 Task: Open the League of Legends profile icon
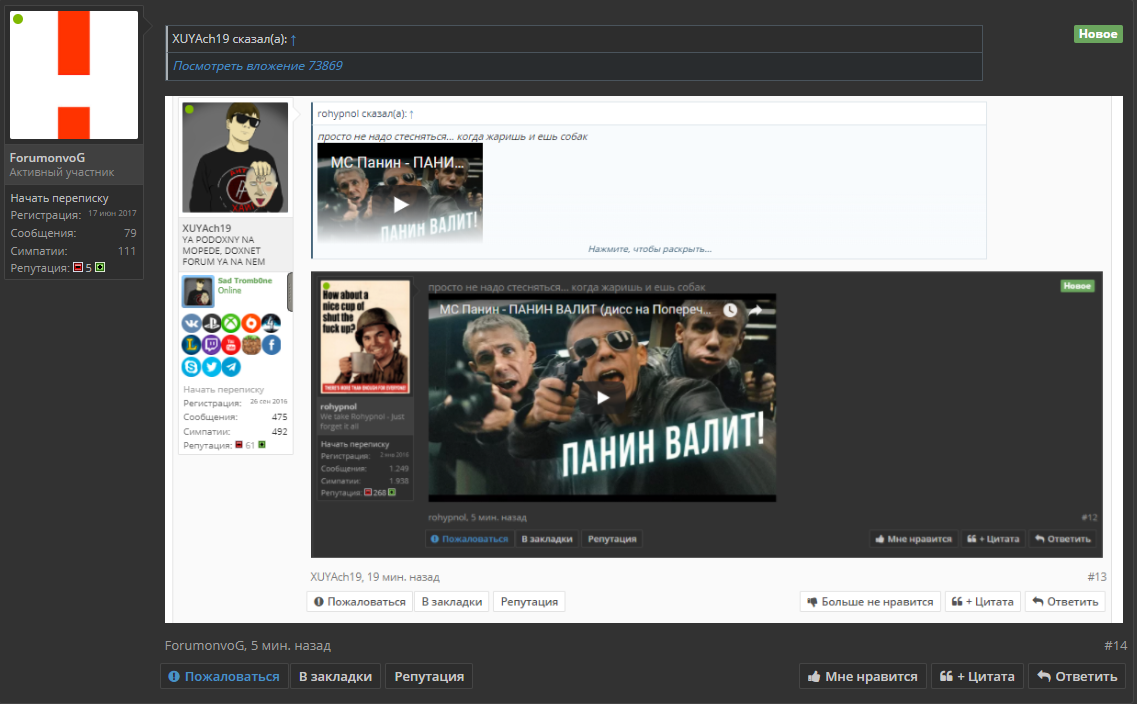(x=191, y=345)
